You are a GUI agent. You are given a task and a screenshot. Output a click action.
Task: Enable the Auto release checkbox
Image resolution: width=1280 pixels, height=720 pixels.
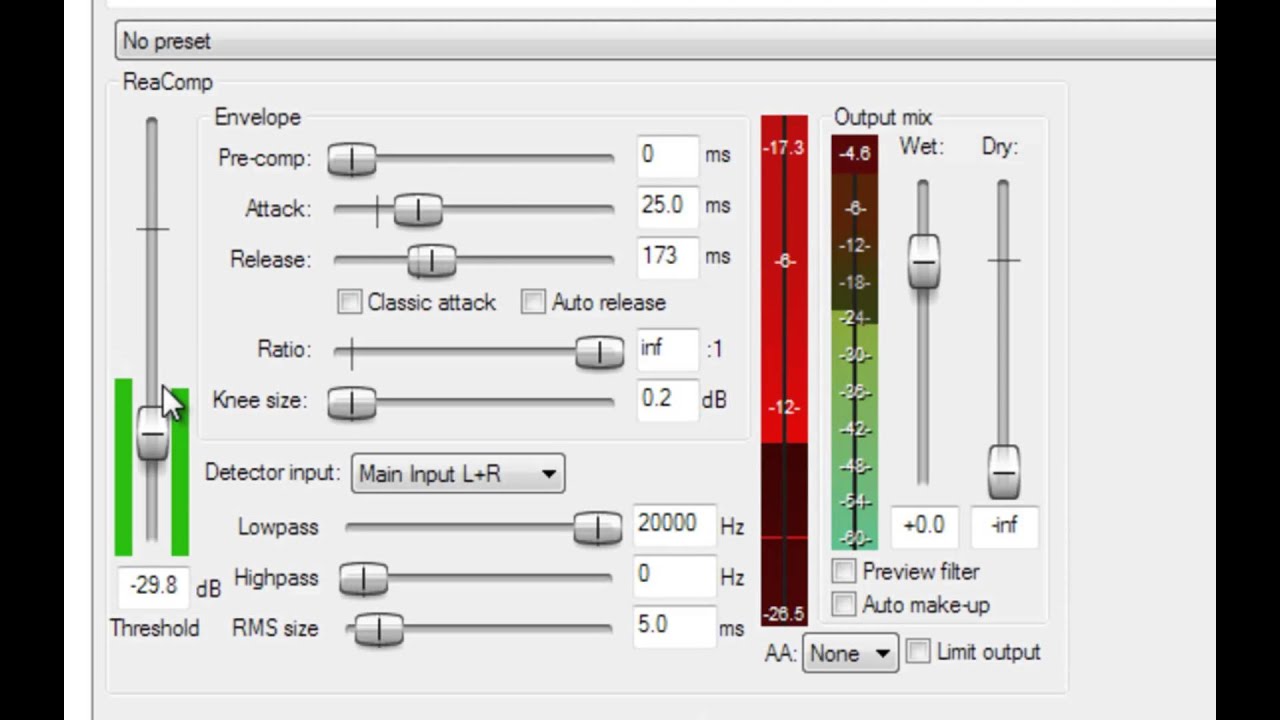click(533, 302)
